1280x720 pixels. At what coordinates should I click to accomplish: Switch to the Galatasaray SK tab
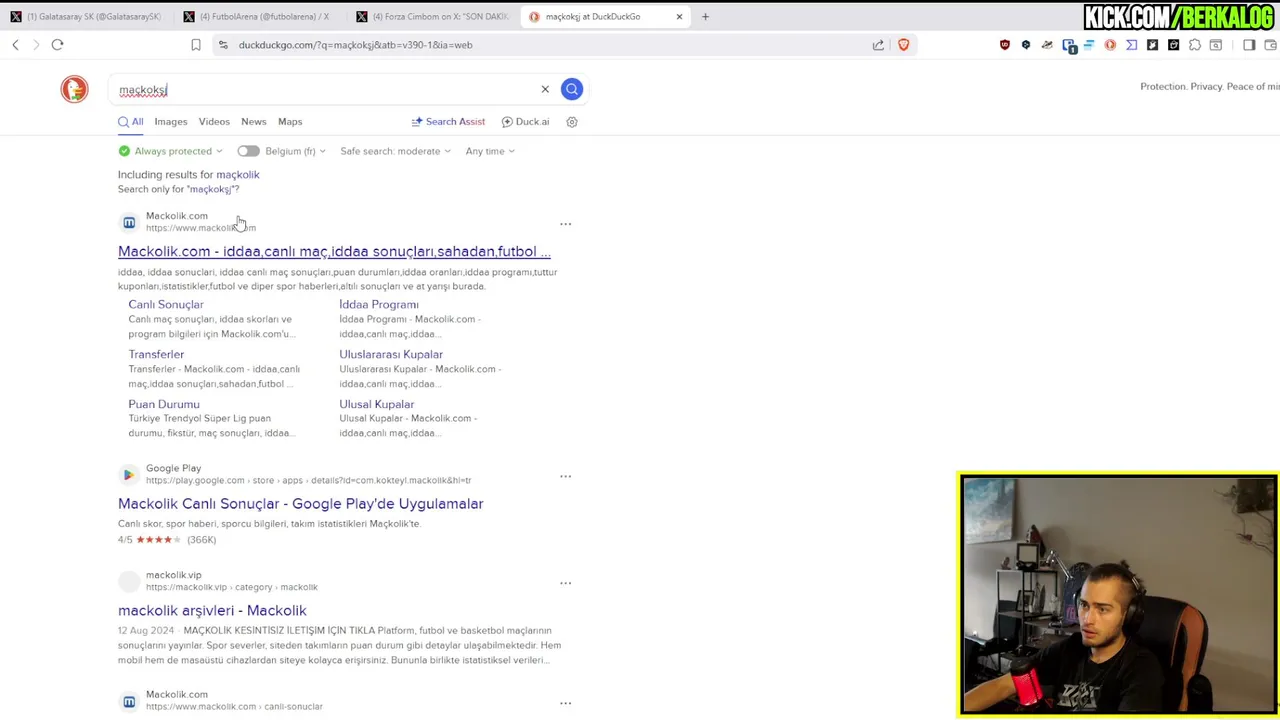86,16
